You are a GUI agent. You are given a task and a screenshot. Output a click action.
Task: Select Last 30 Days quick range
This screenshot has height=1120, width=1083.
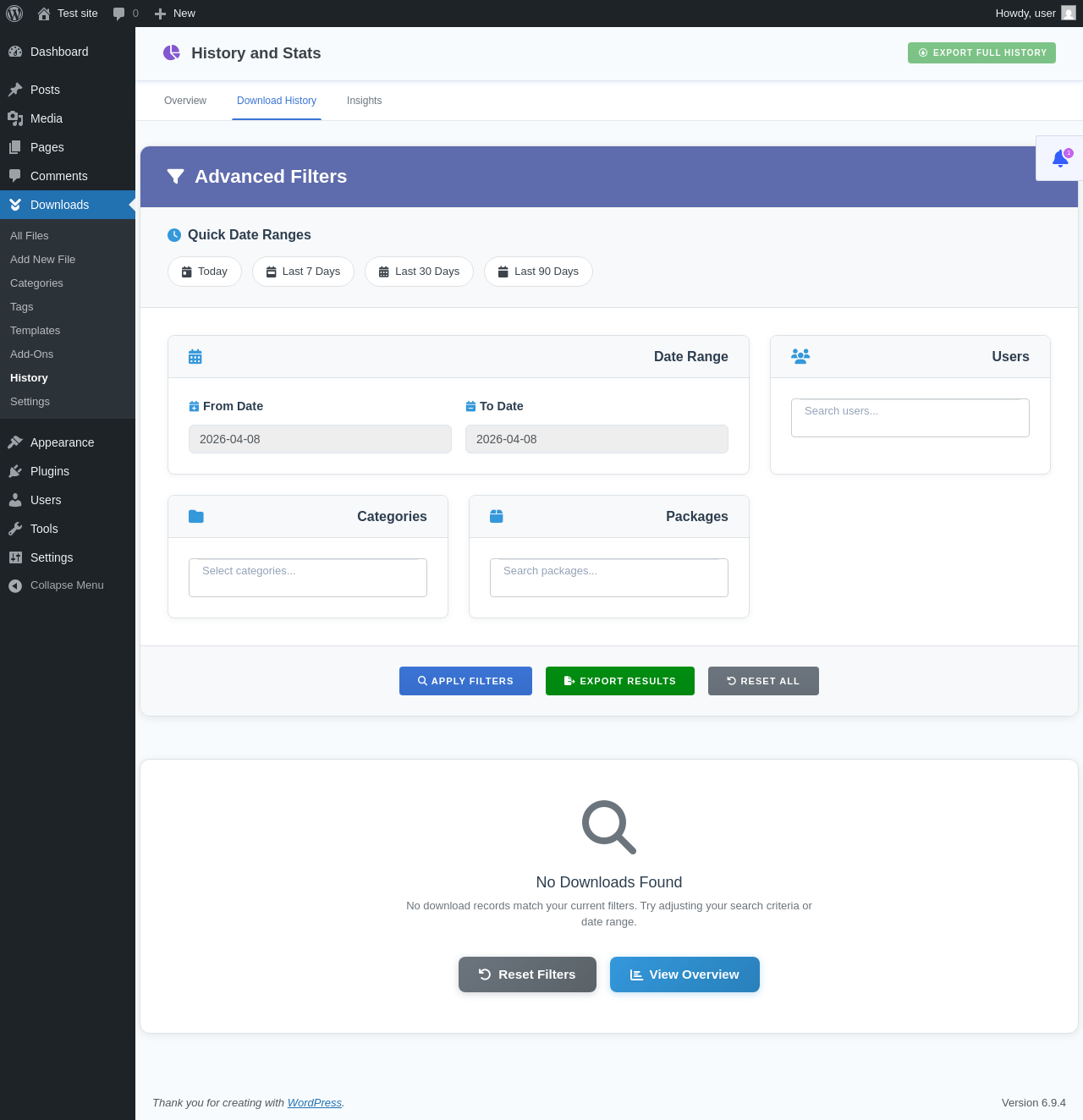[x=419, y=272]
